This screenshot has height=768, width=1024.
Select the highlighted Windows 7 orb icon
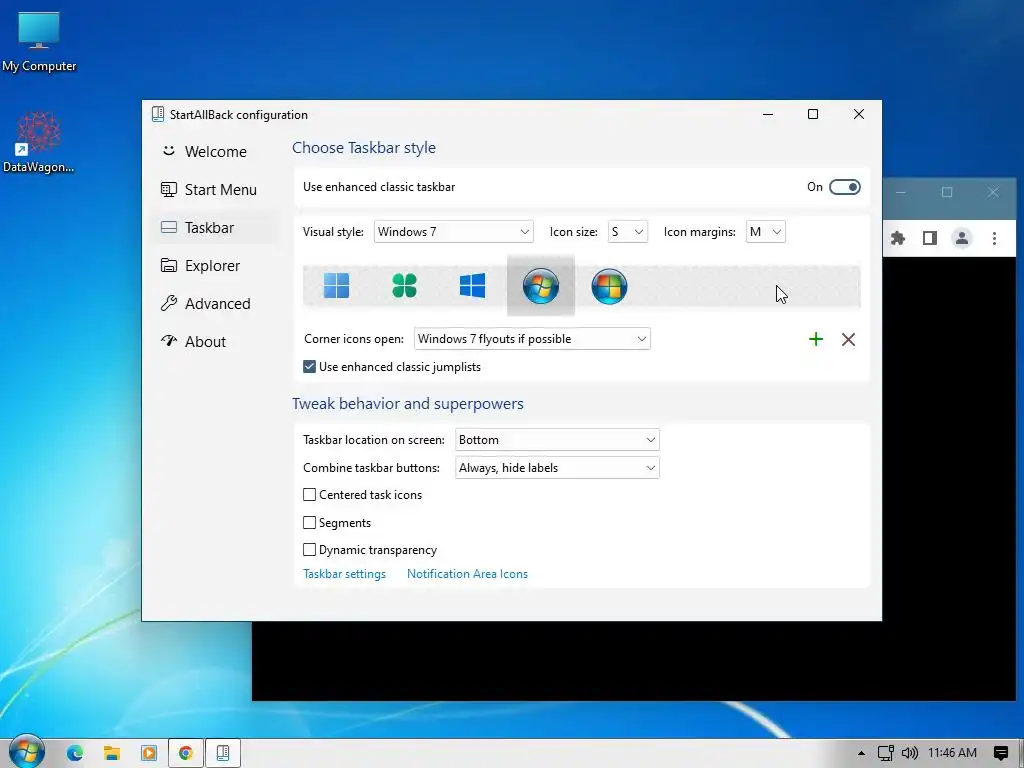coord(541,285)
